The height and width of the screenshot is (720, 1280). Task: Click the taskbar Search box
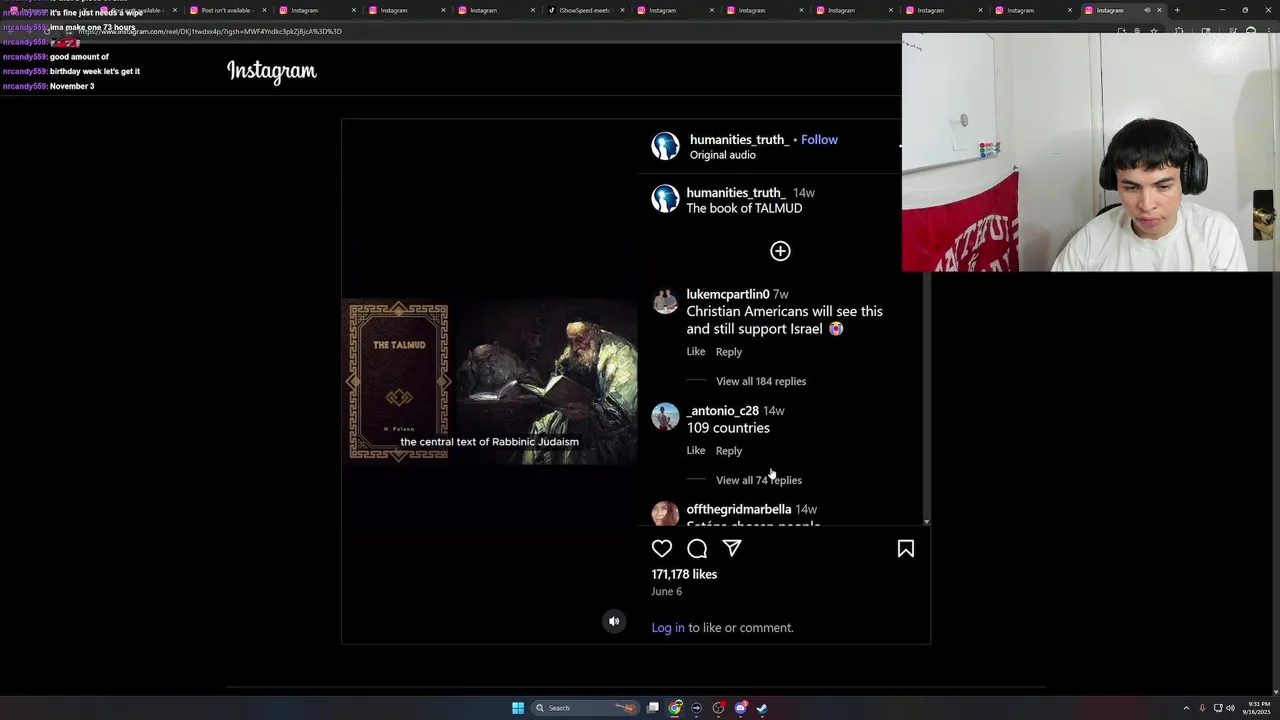[584, 708]
